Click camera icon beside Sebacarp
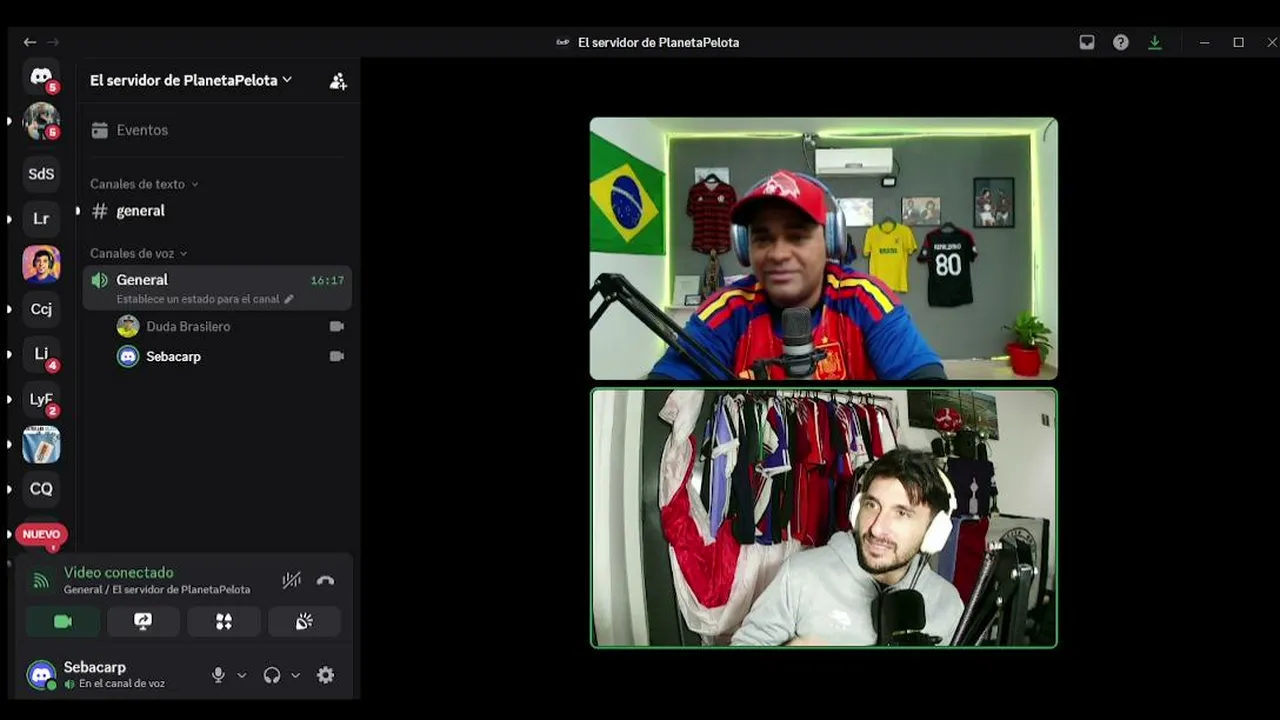The height and width of the screenshot is (720, 1280). [x=337, y=356]
